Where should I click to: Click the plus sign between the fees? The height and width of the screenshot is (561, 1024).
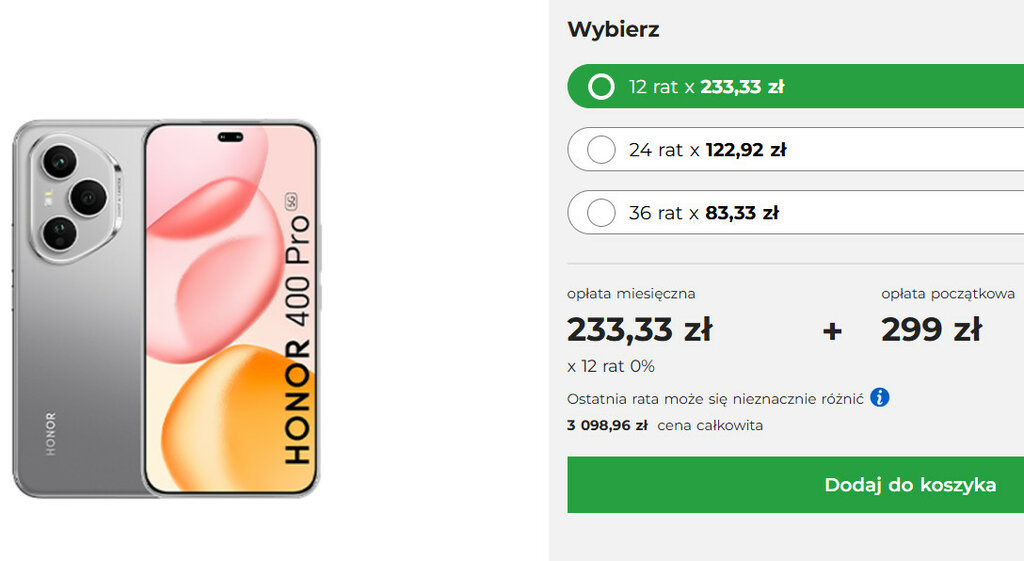832,331
